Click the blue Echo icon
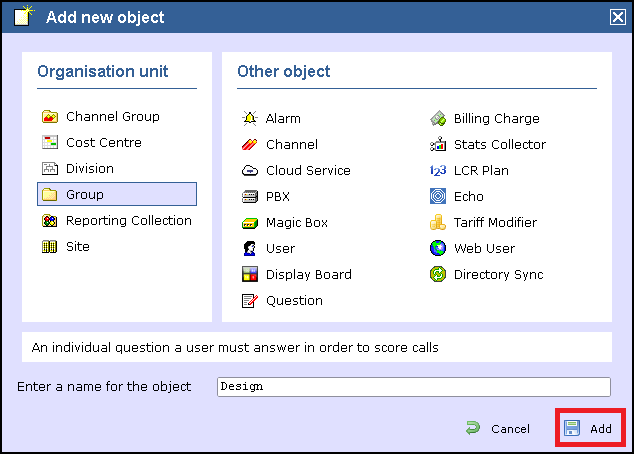Viewport: 634px width, 454px height. [438, 196]
